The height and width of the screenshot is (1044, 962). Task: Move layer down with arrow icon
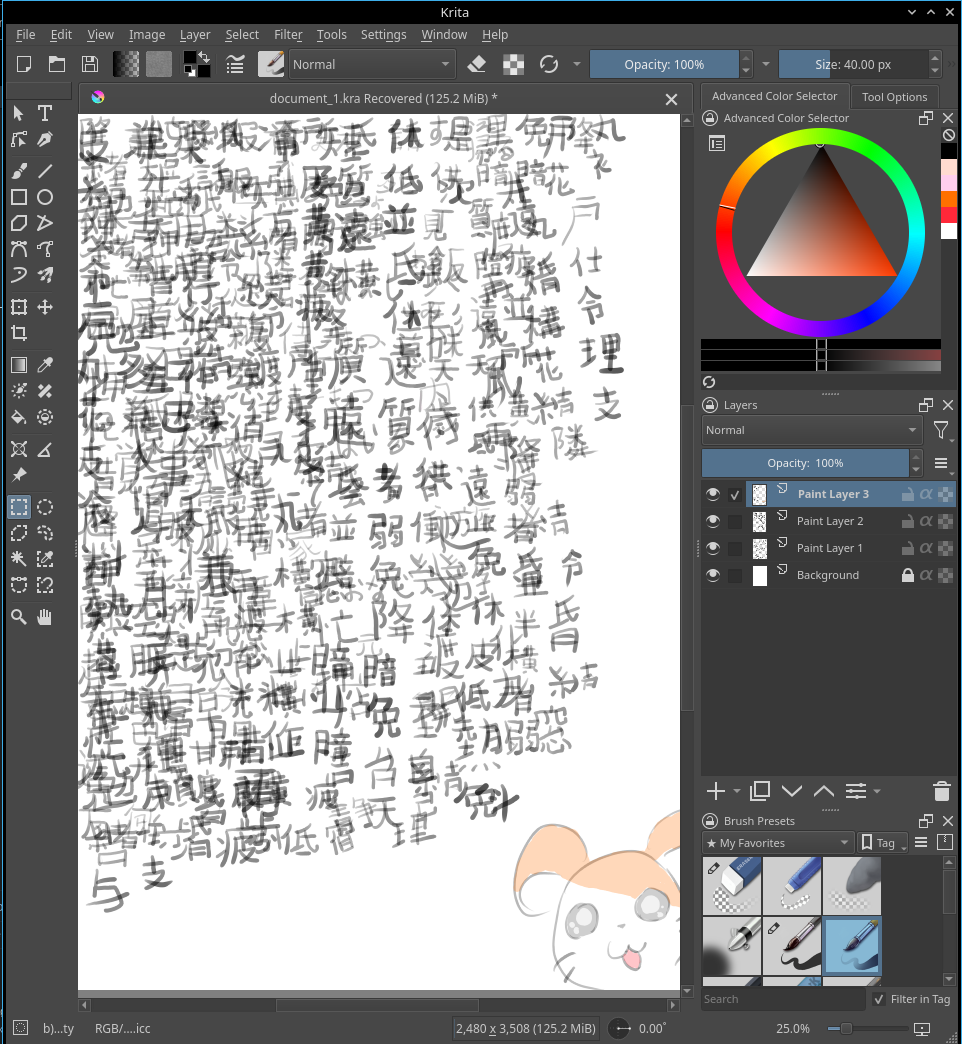[792, 791]
